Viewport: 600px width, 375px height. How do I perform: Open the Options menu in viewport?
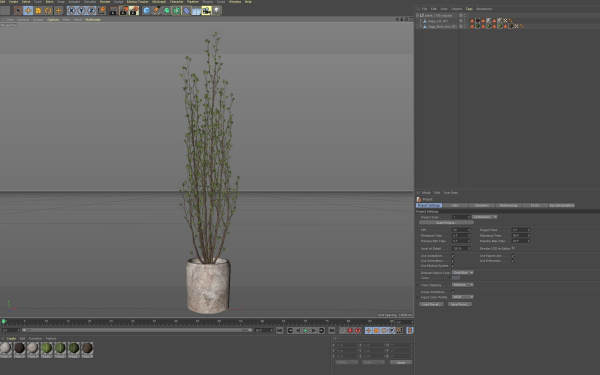point(53,20)
